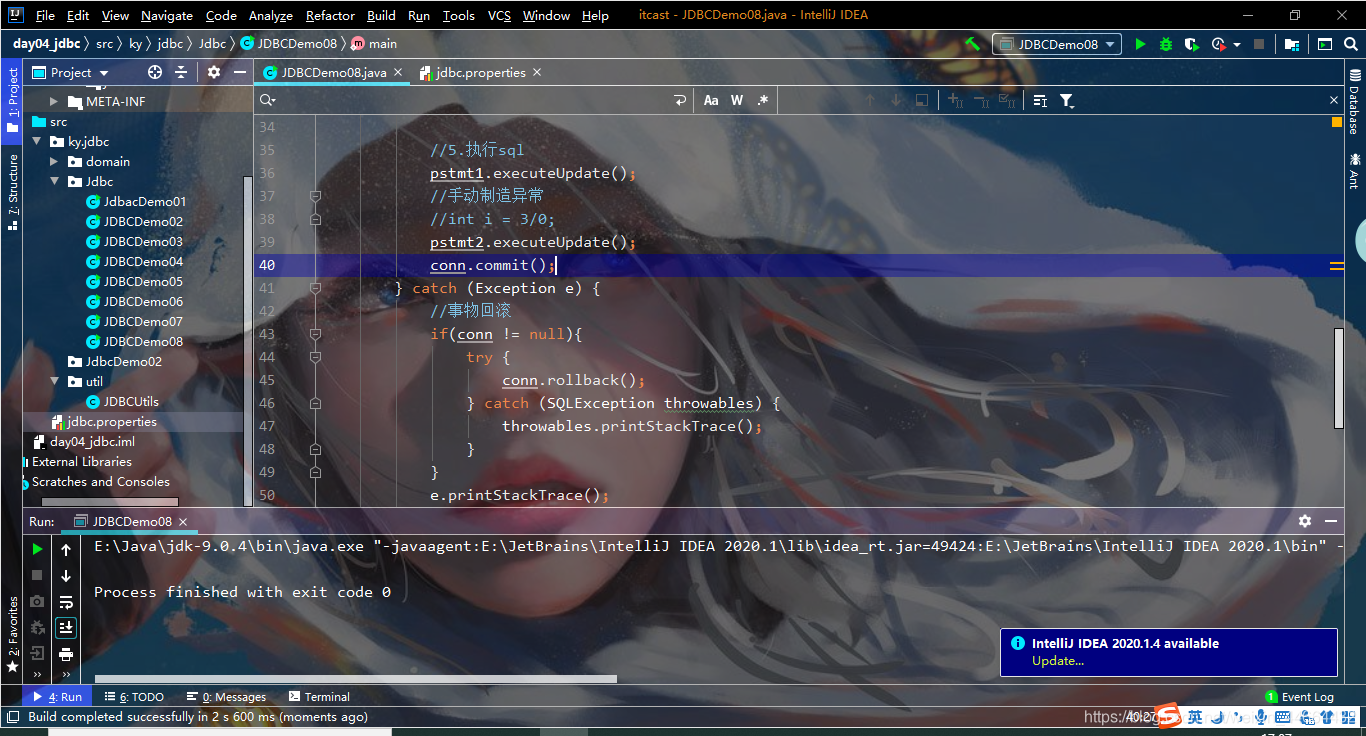Open the JDBCDemo08 run configuration dropdown
The height and width of the screenshot is (736, 1366).
point(1057,44)
